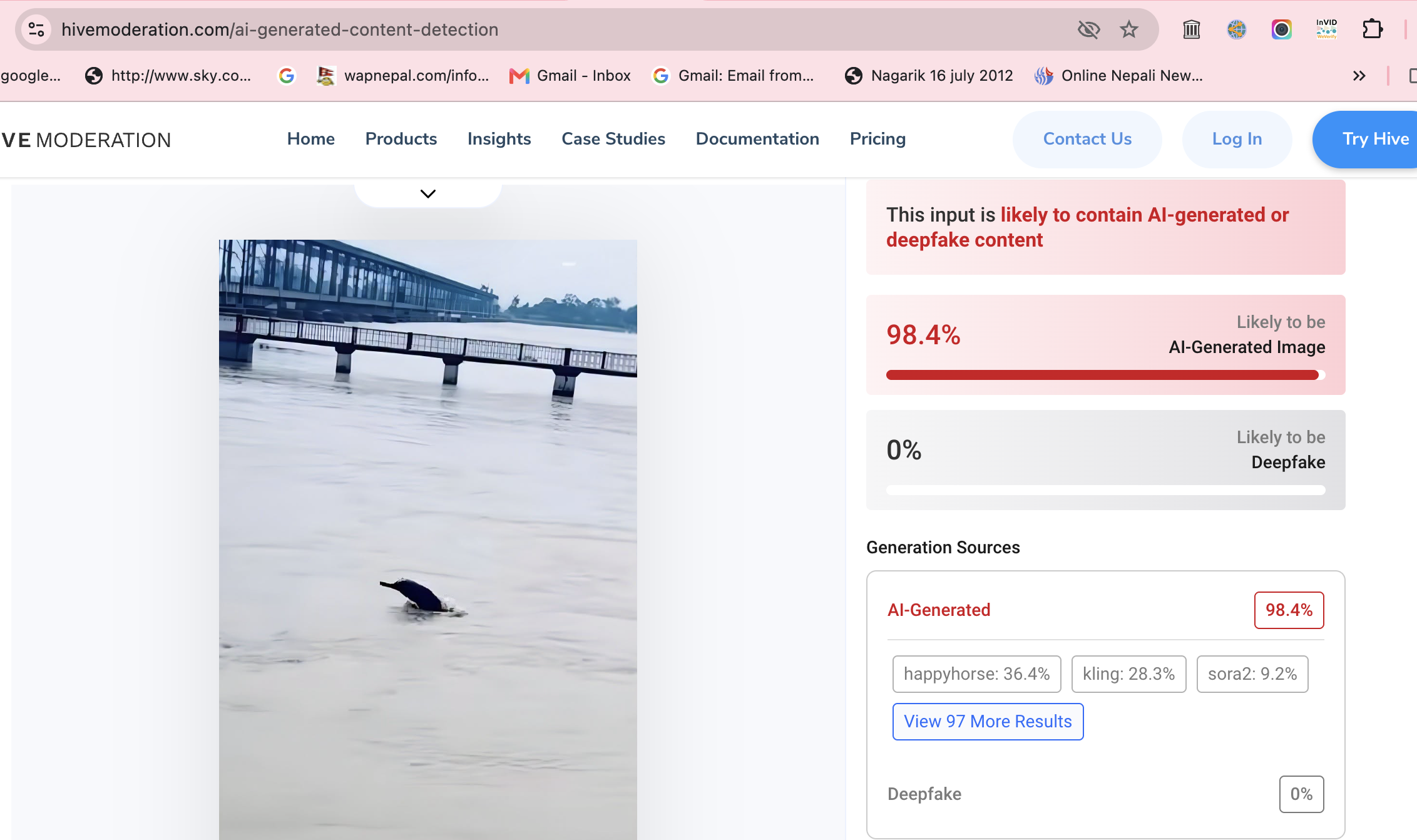The height and width of the screenshot is (840, 1417).
Task: Bookmark this page with the star icon
Action: pyautogui.click(x=1129, y=29)
